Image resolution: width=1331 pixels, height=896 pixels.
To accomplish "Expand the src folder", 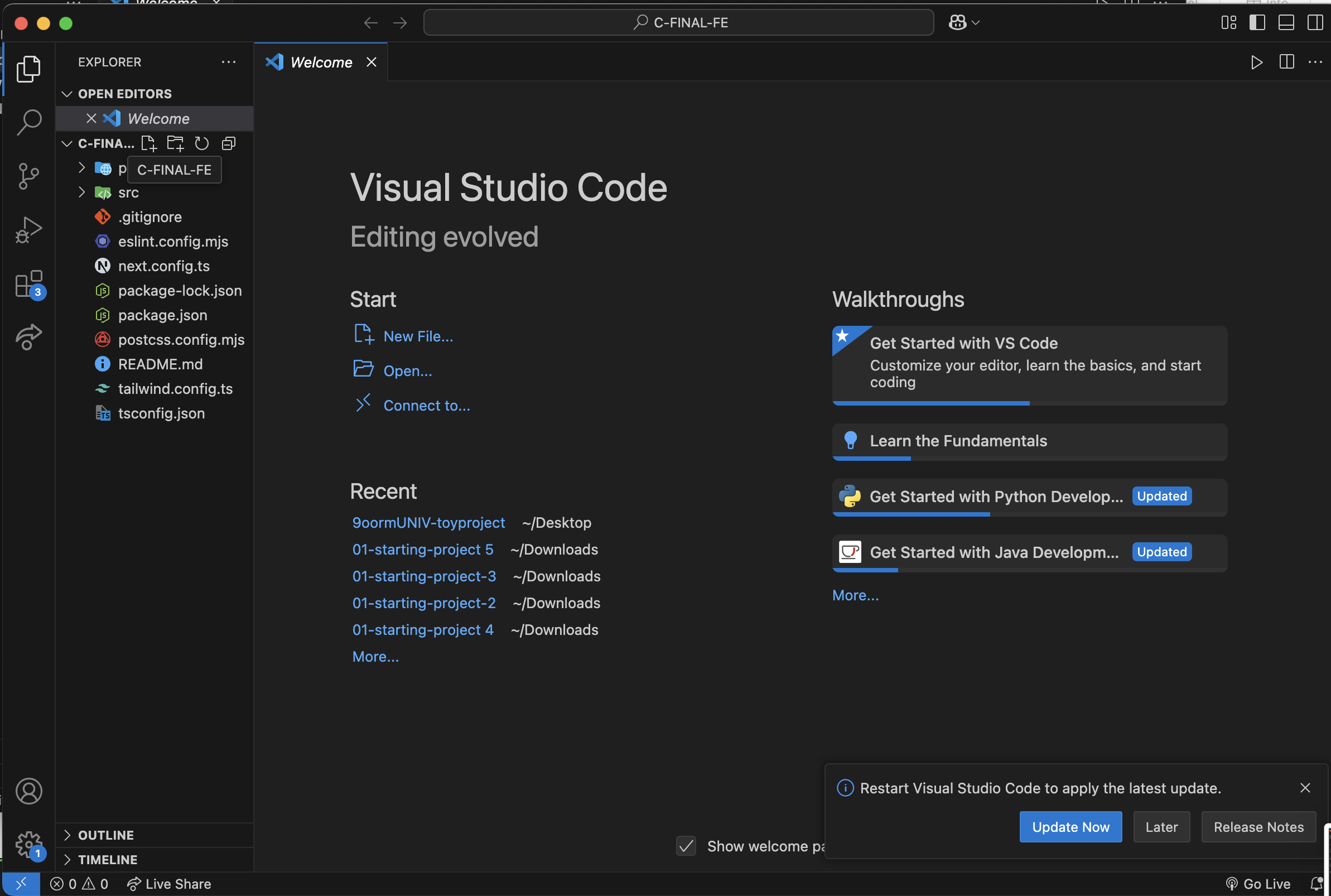I will [x=128, y=192].
